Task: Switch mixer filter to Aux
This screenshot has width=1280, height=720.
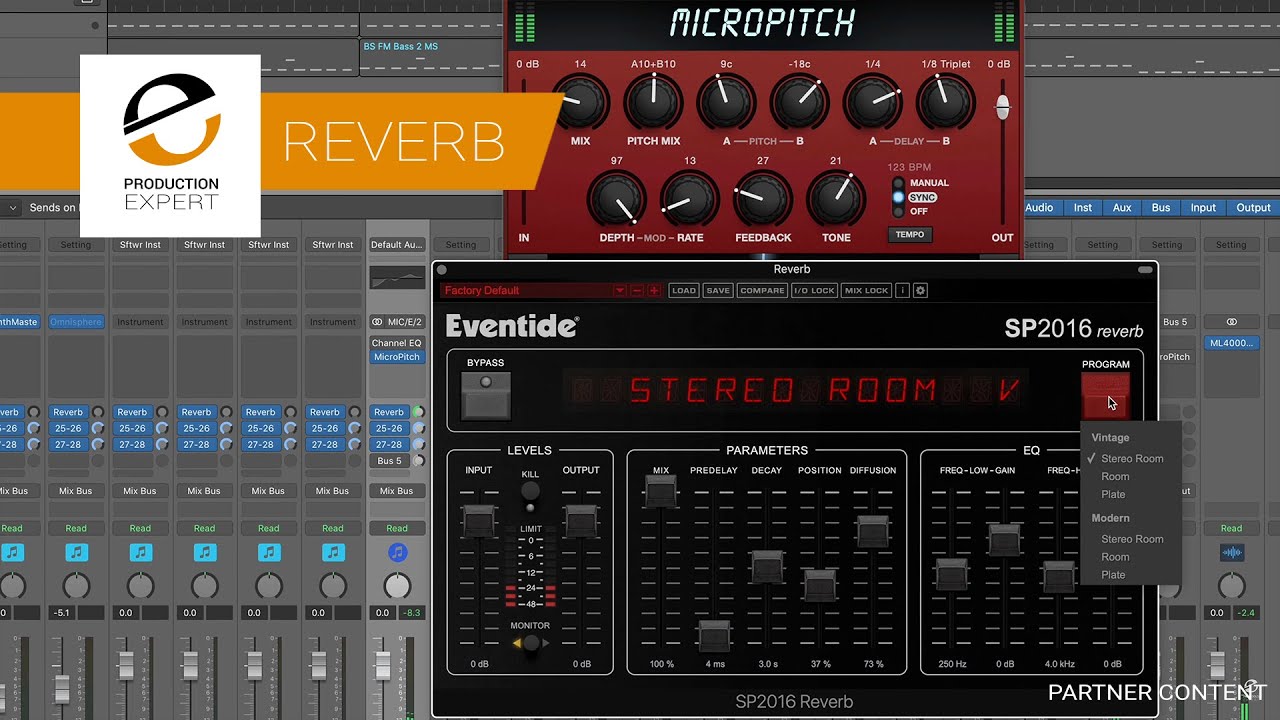Action: 1122,208
